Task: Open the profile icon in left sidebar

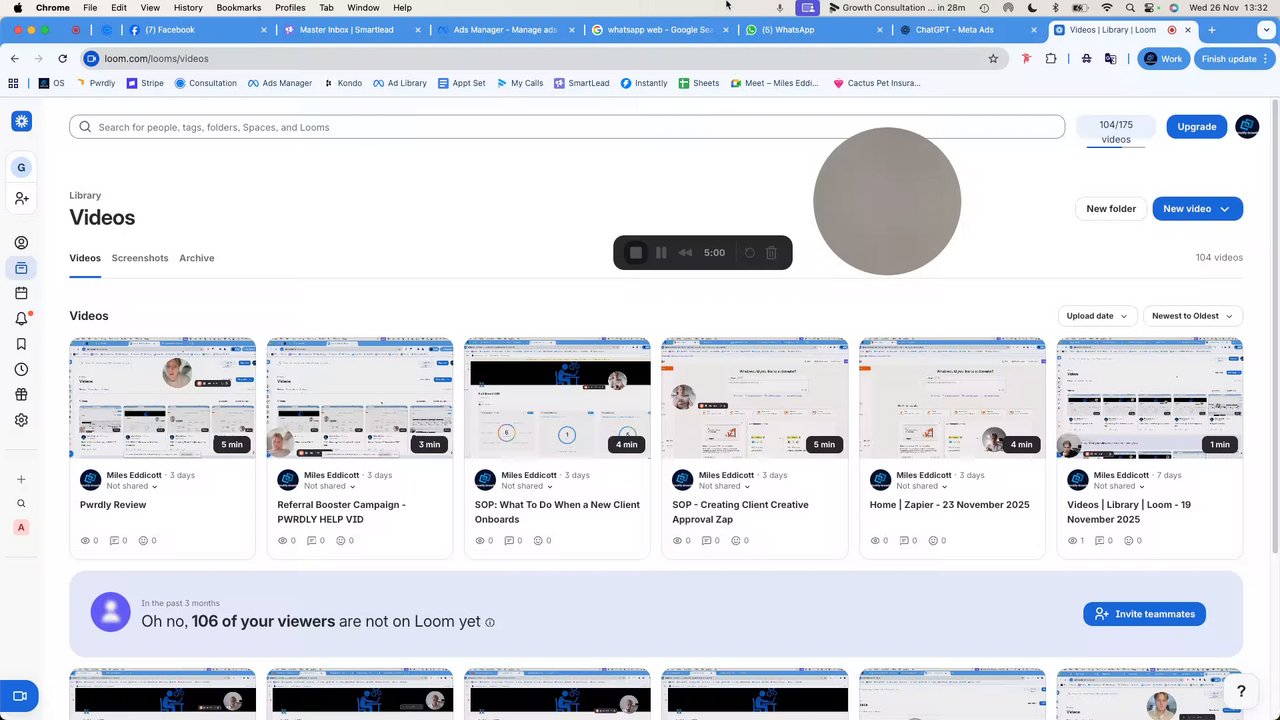Action: pyautogui.click(x=21, y=243)
